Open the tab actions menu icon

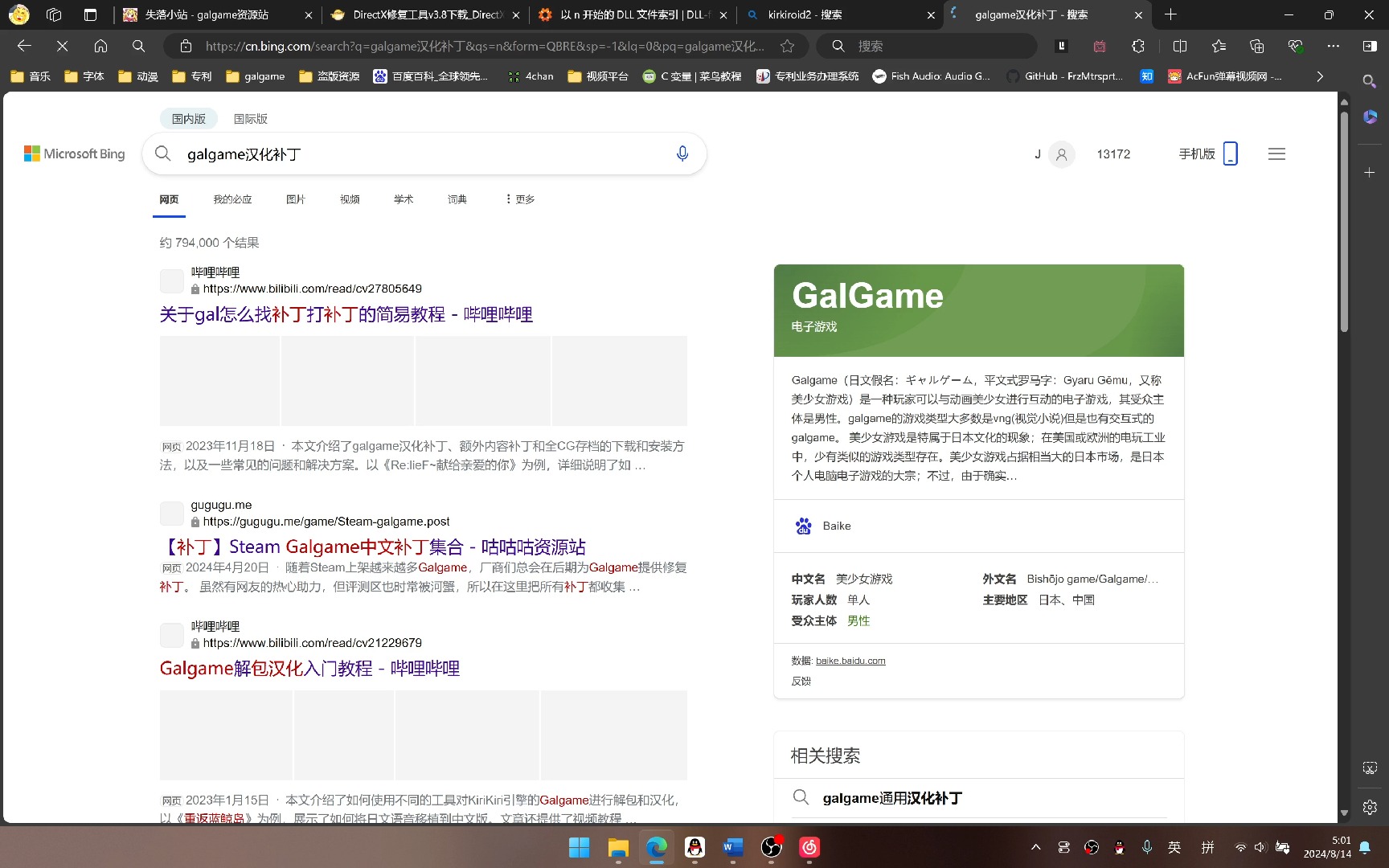90,14
